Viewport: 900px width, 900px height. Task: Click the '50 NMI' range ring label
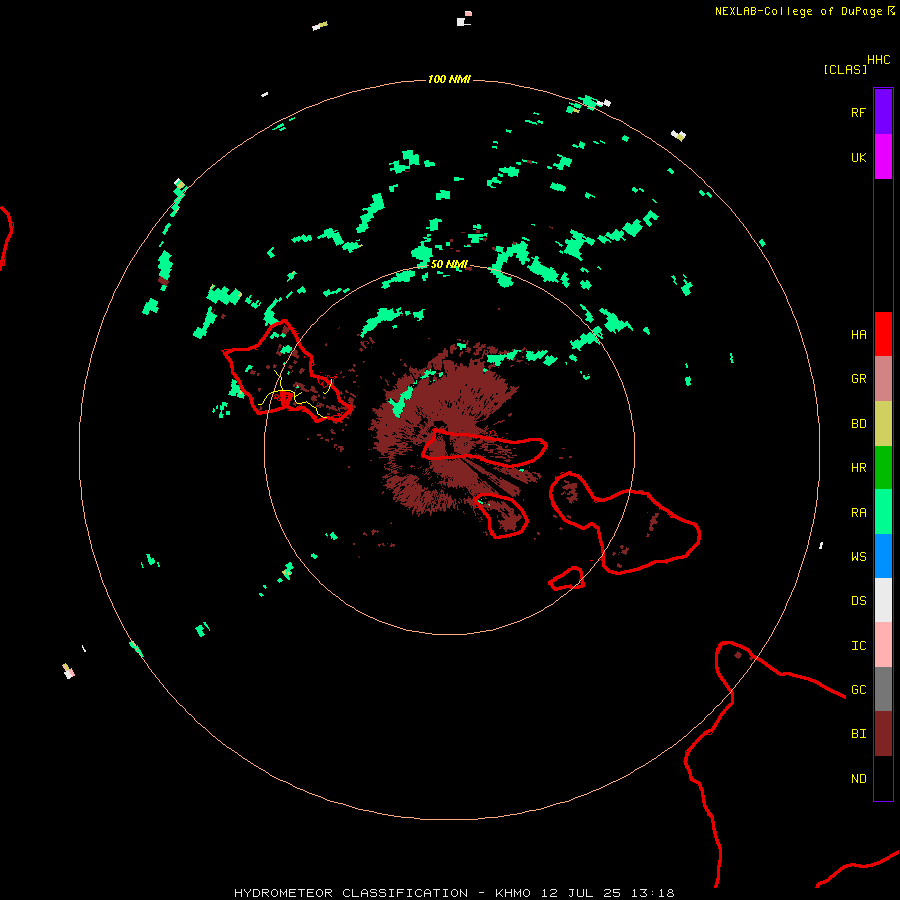click(x=449, y=264)
